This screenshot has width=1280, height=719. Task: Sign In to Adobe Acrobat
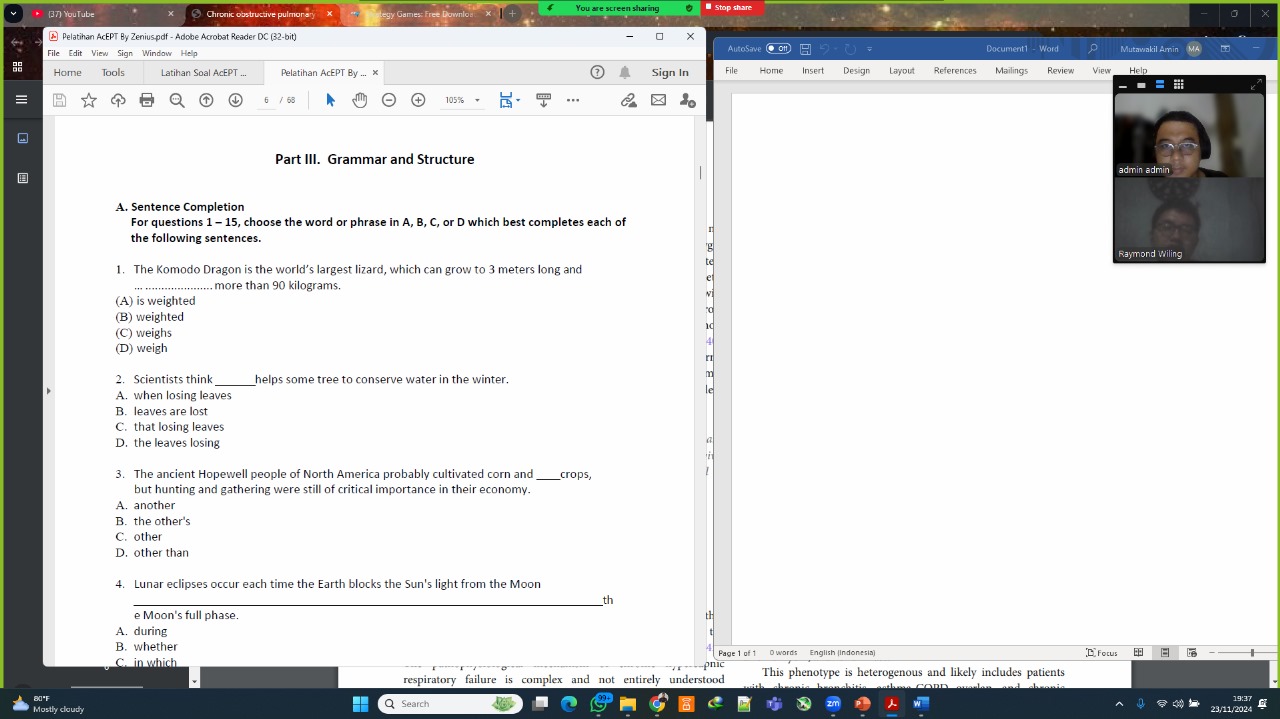pyautogui.click(x=670, y=72)
